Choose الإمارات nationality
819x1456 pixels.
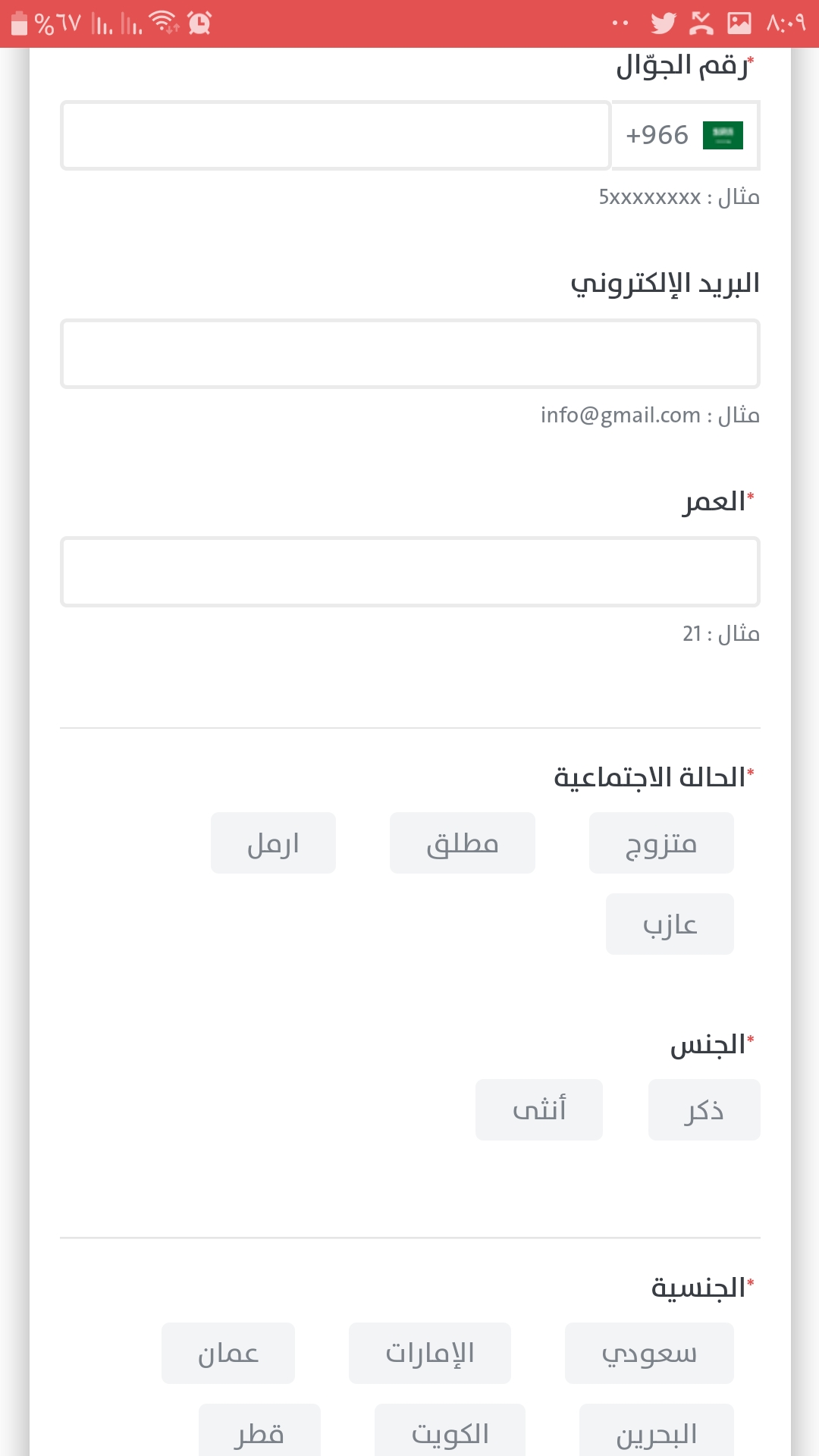pos(430,1354)
